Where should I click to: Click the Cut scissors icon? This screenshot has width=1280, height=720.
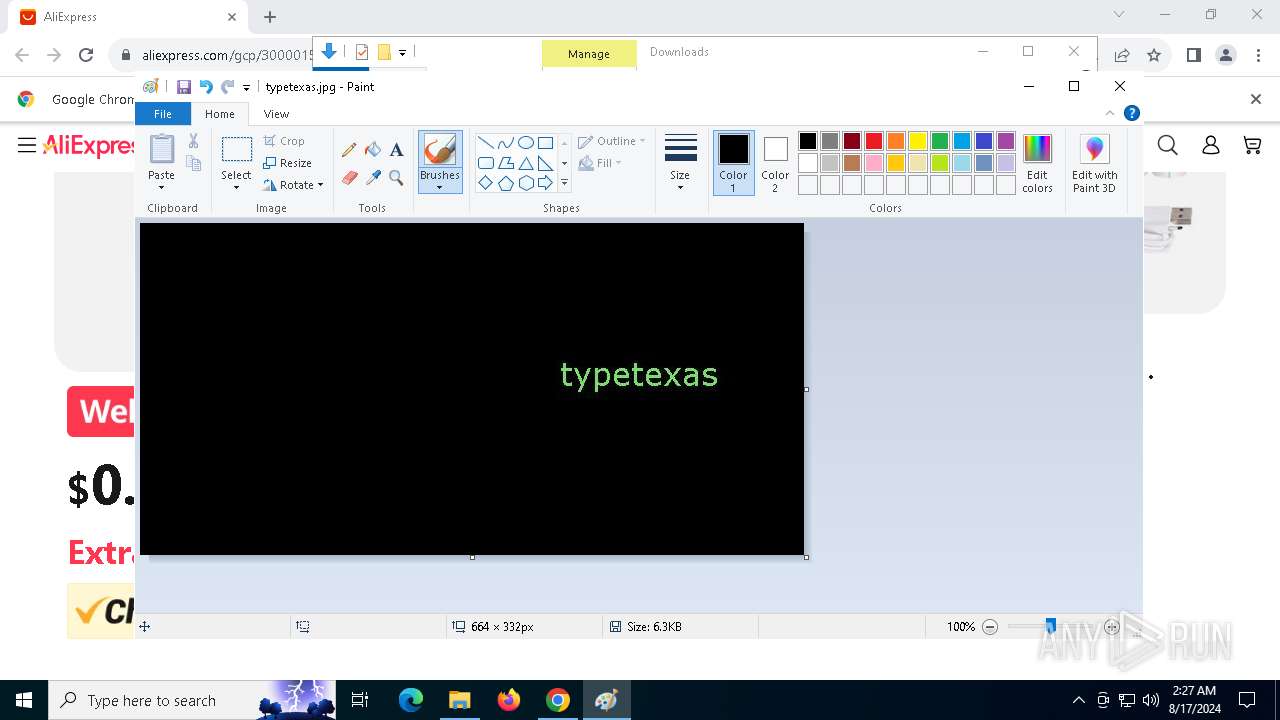coord(193,141)
